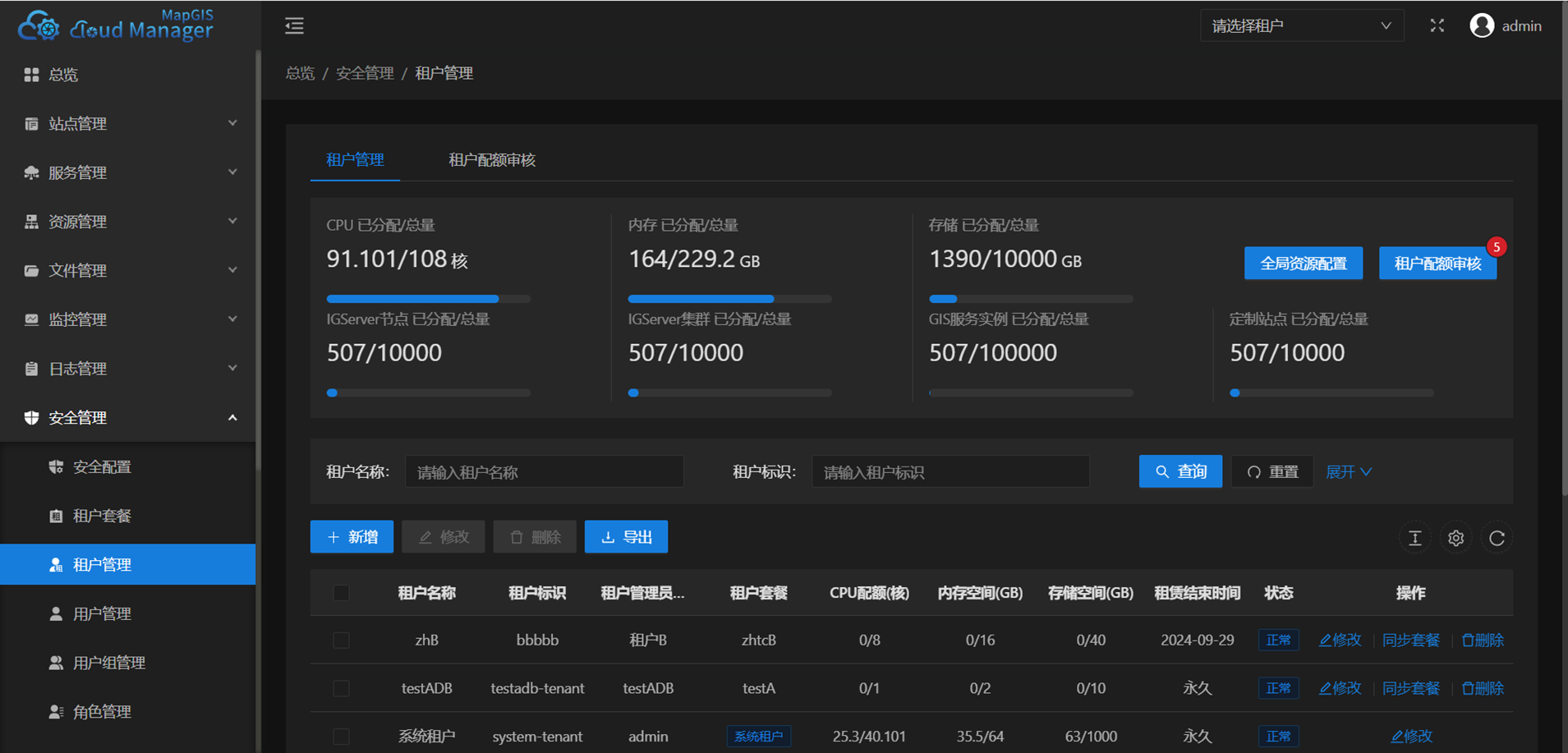Expand the 站点管理 sidebar menu
The image size is (1568, 753).
pyautogui.click(x=78, y=123)
